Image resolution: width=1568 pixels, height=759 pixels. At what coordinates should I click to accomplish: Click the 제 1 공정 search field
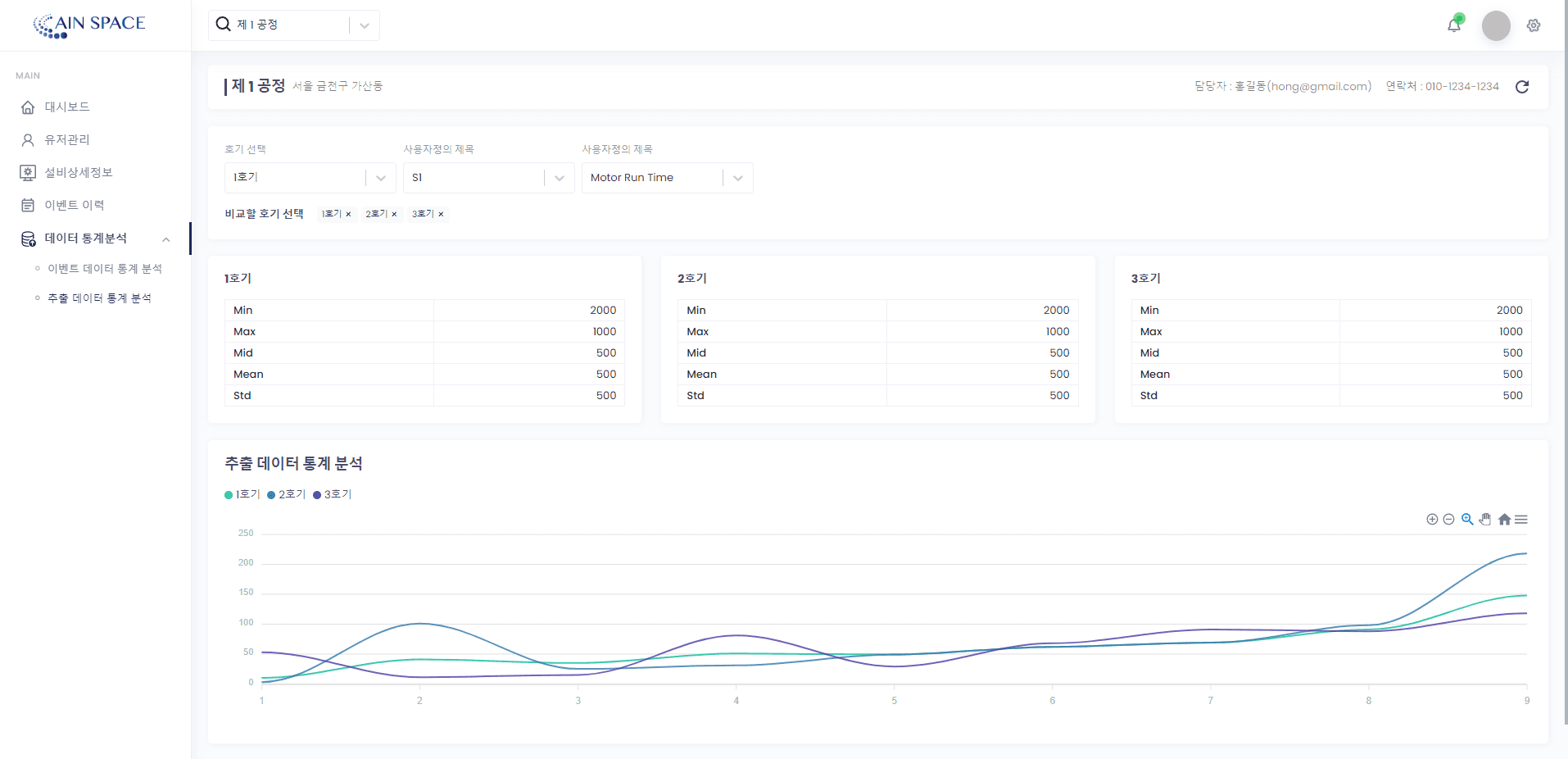[279, 25]
